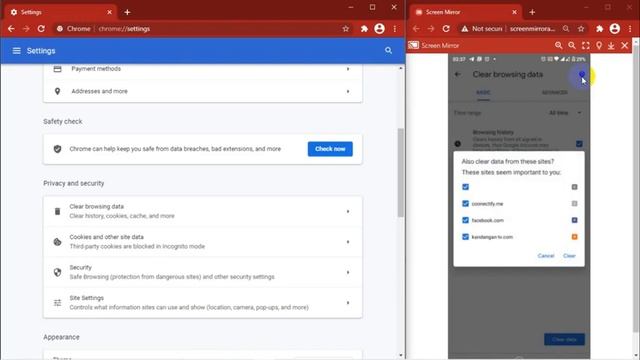Click Screen Mirror zoom-in magnifier tool

pyautogui.click(x=559, y=45)
